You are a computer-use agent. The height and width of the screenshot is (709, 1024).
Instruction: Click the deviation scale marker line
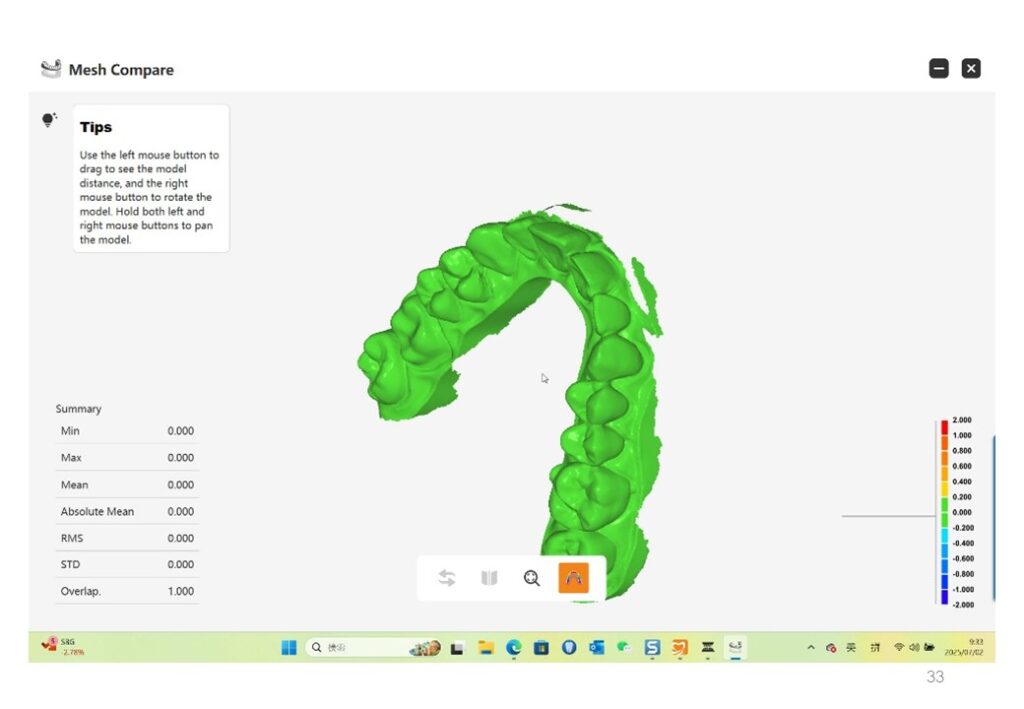tap(887, 516)
